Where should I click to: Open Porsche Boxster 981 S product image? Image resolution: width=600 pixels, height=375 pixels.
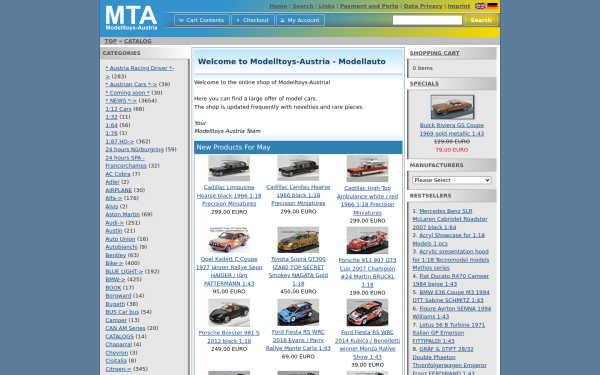pos(229,313)
